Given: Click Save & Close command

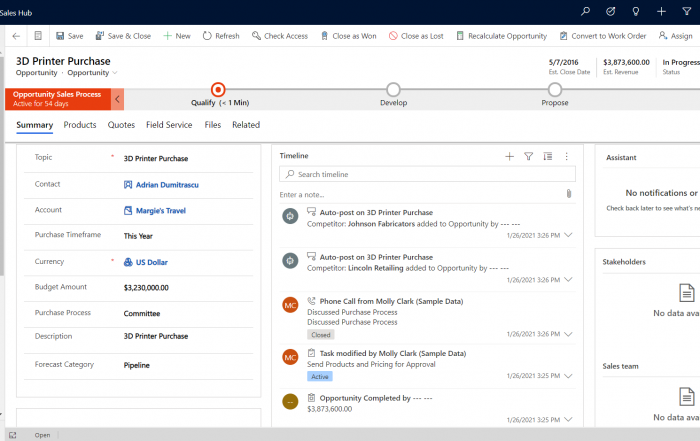Looking at the screenshot, I should coord(123,36).
